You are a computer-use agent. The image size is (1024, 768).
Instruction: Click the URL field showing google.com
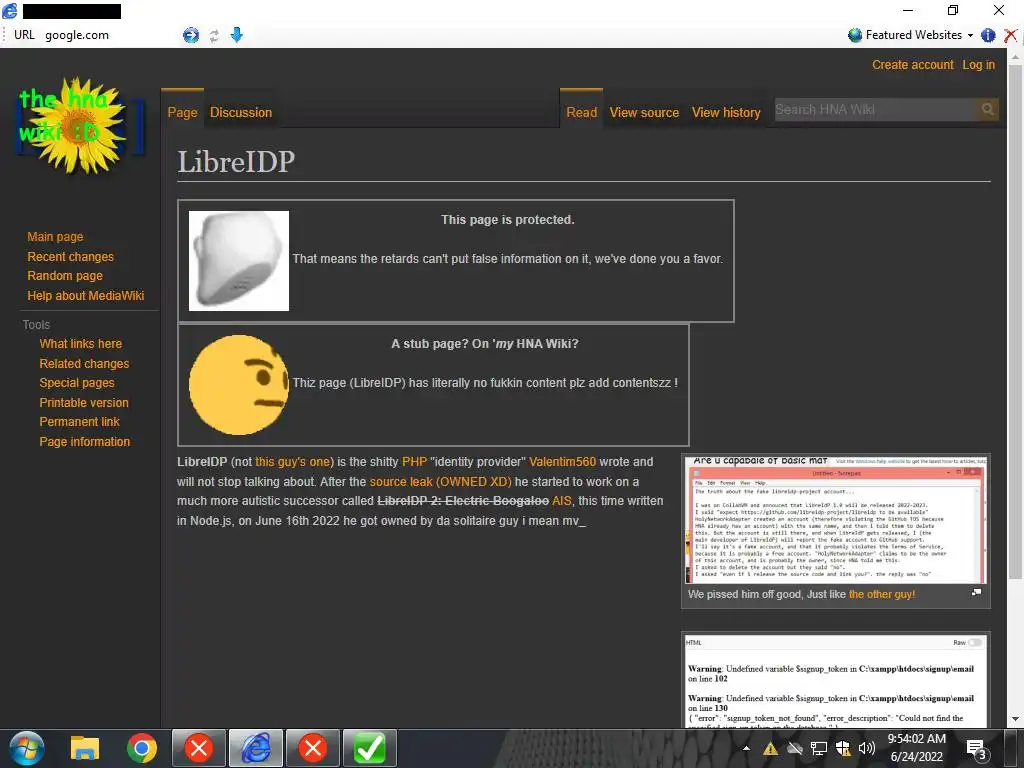[109, 35]
